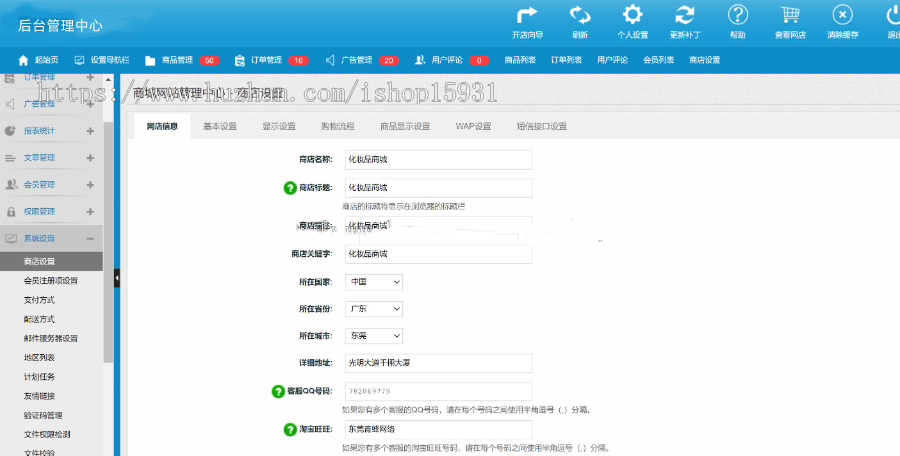The height and width of the screenshot is (456, 900).
Task: Collapse 系统设置 with the minus sign
Action: (90, 239)
